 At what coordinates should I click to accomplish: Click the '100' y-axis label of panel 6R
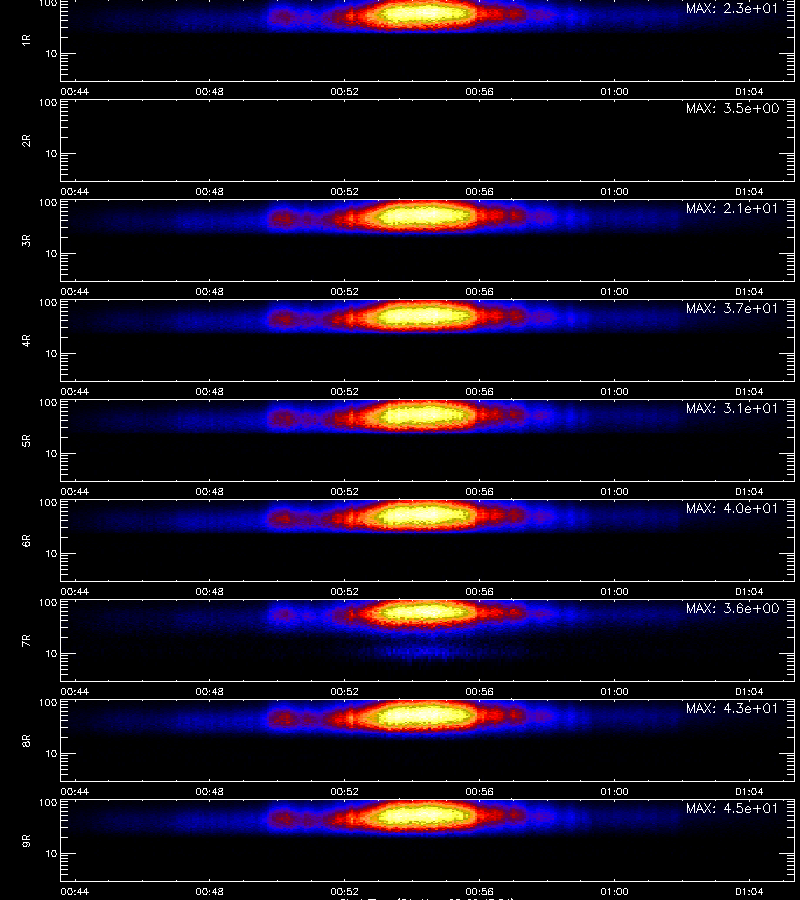(48, 503)
